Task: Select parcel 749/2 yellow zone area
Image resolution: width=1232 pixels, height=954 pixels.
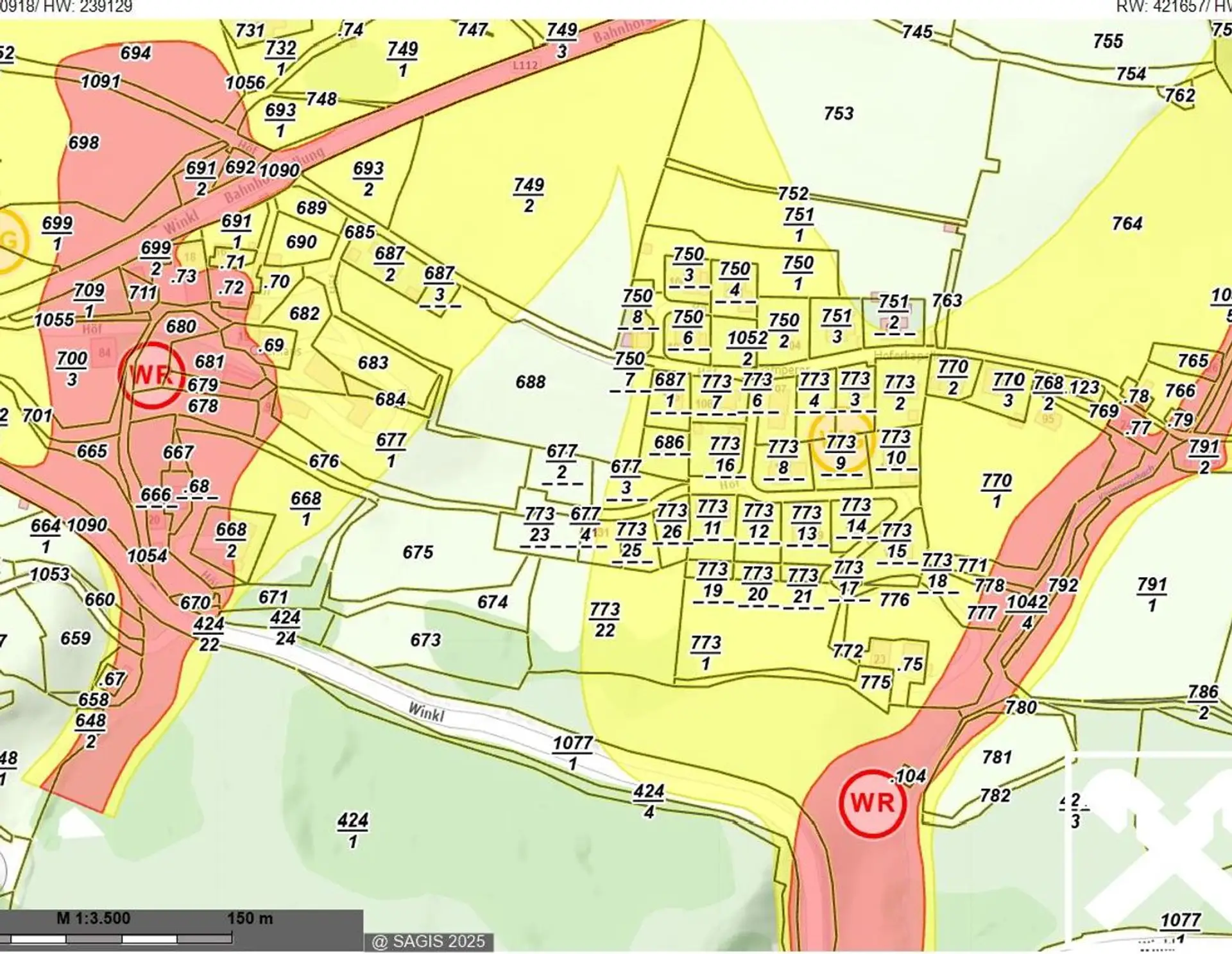Action: click(528, 195)
